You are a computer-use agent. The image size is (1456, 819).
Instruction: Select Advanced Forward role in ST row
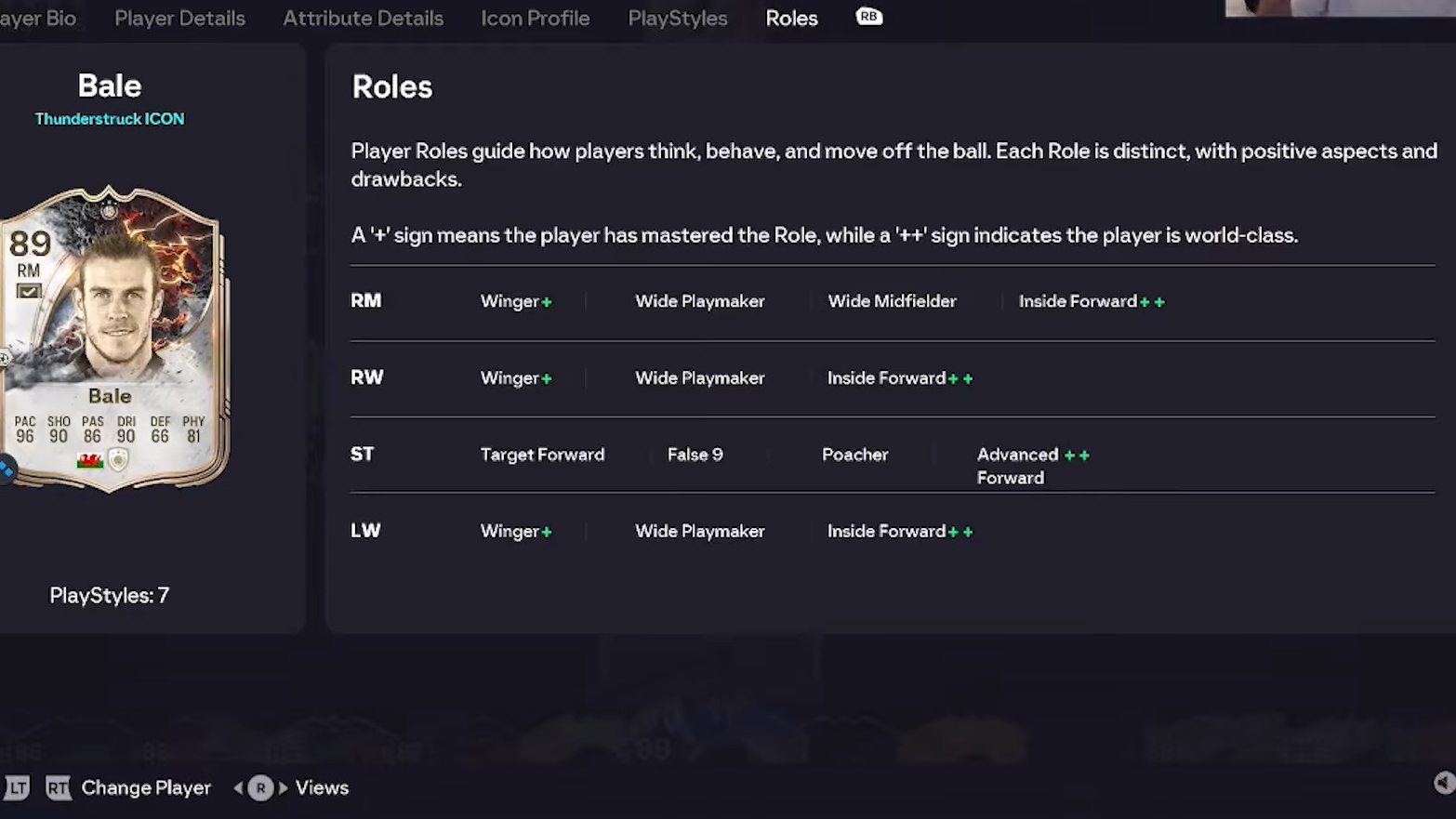coord(1017,465)
